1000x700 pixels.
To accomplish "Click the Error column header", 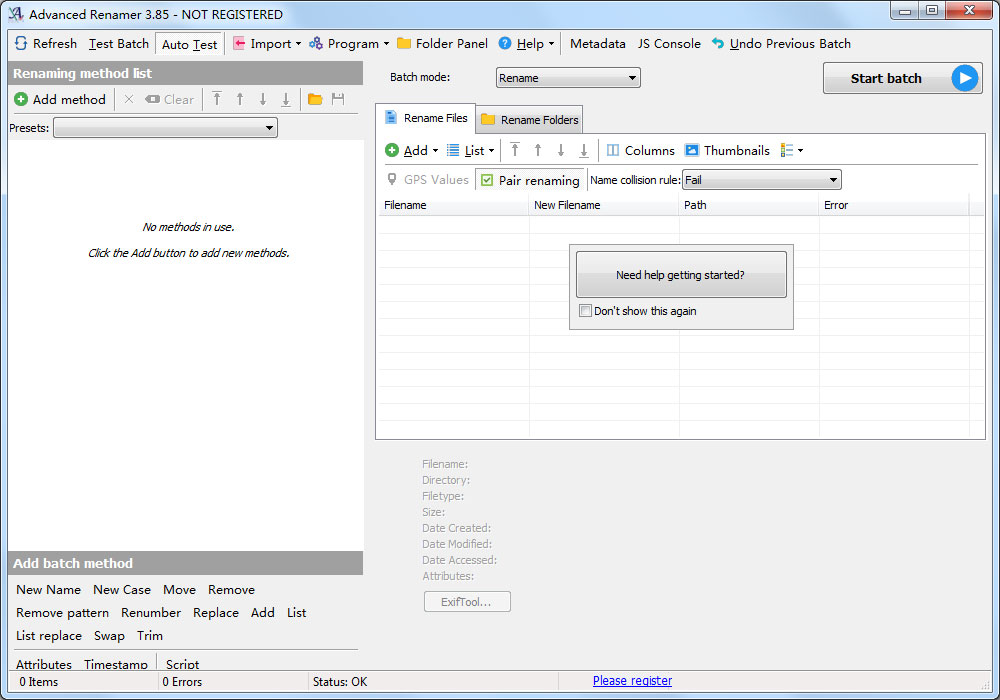I will [x=893, y=205].
